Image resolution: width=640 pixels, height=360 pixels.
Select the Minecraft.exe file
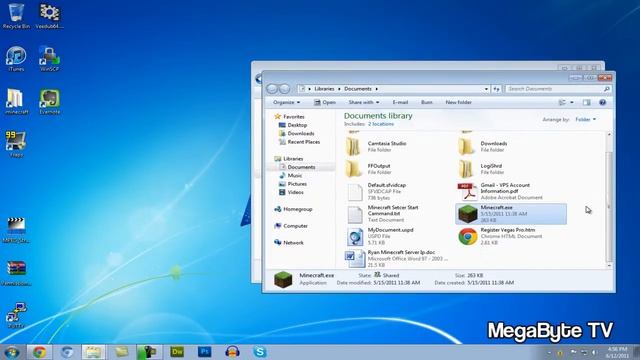point(511,214)
